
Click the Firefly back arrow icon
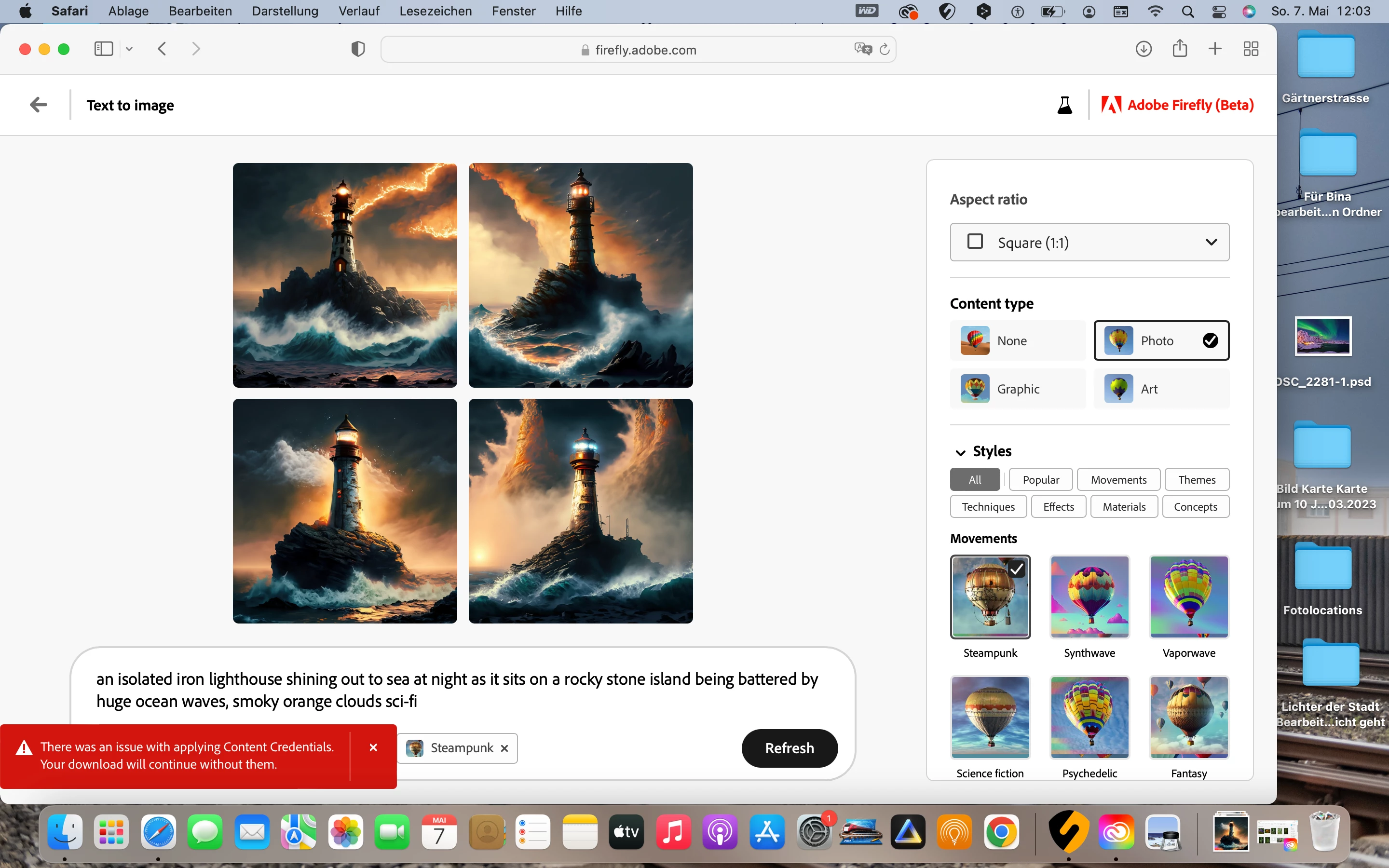(39, 105)
